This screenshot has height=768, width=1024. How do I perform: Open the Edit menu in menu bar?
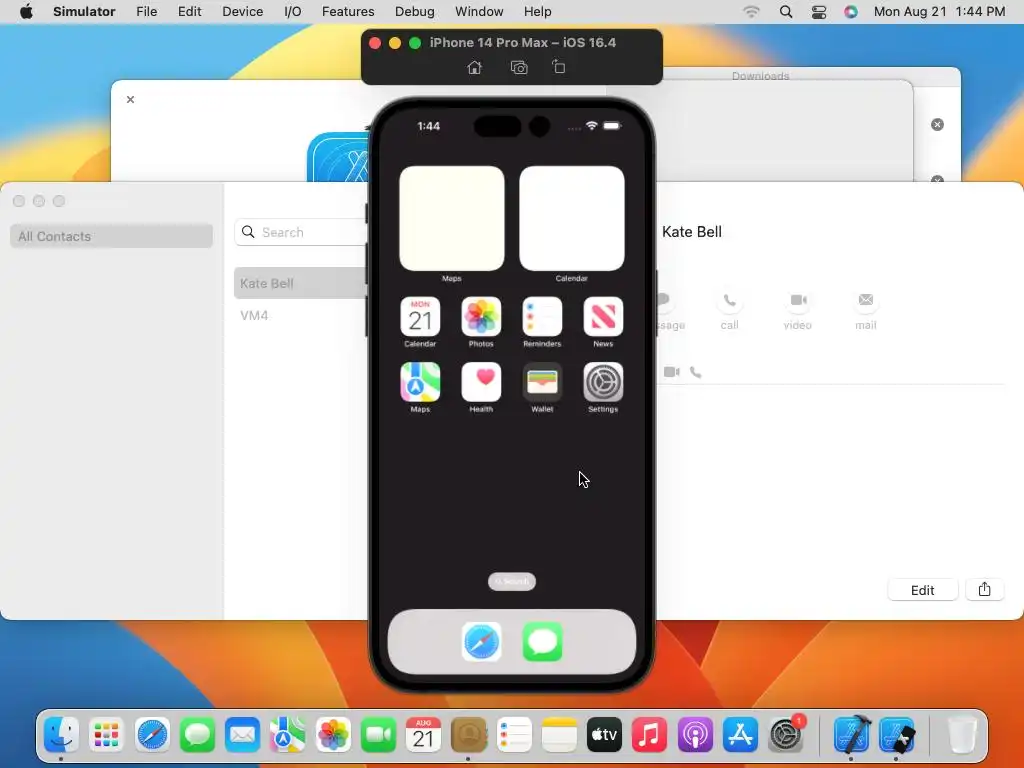click(189, 12)
